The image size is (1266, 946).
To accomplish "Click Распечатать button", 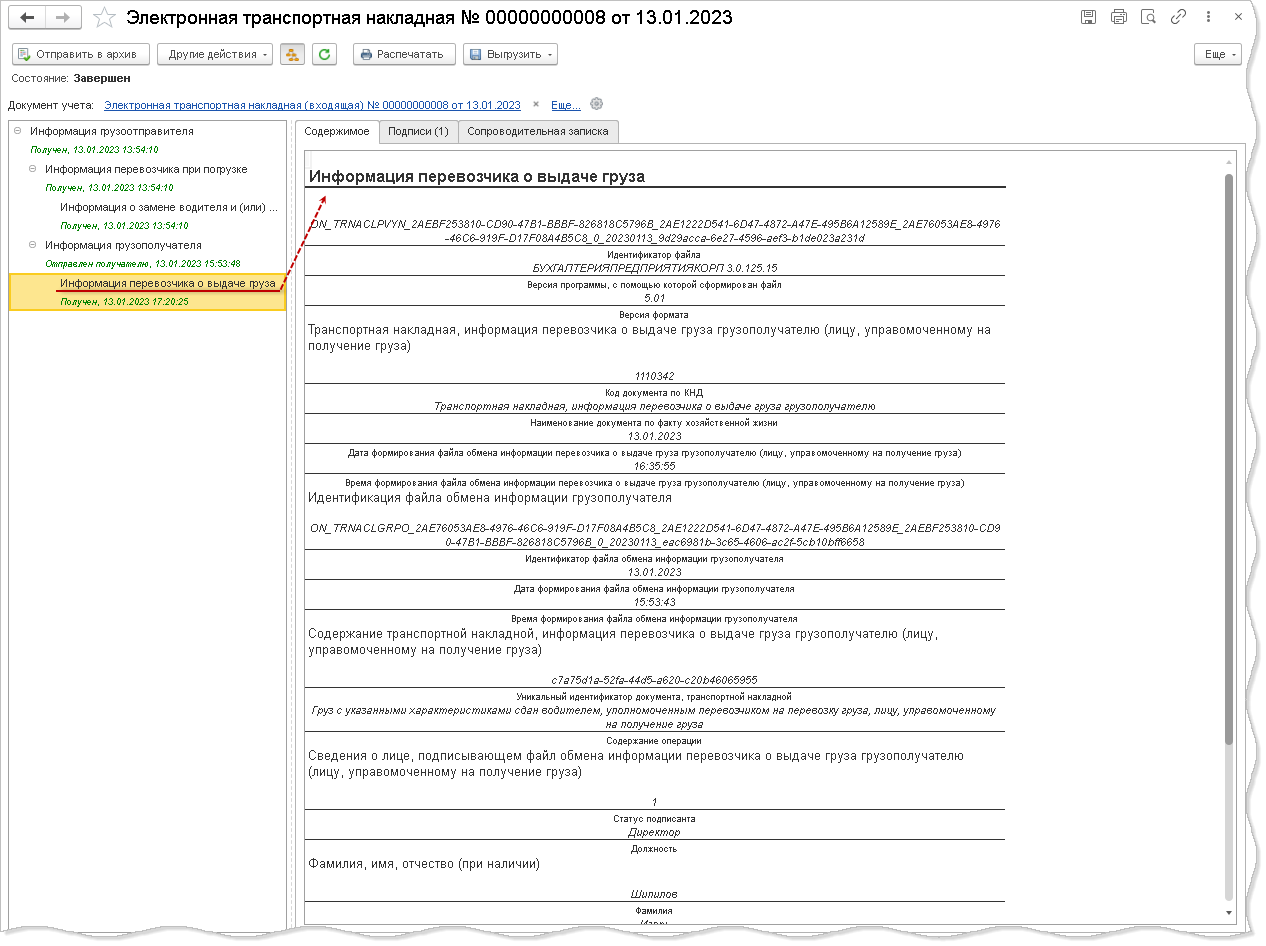I will click(404, 54).
